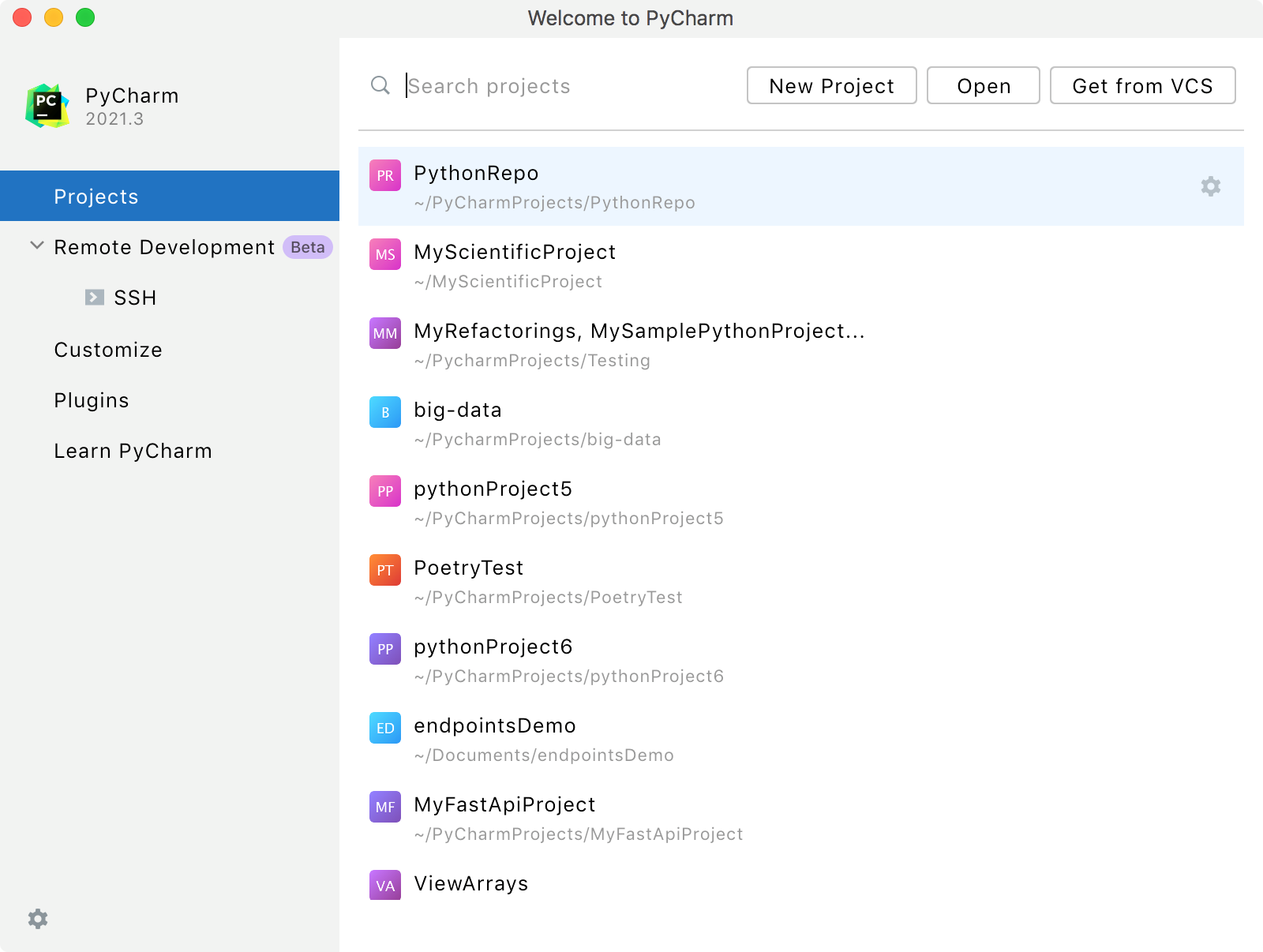Click the orange PT PoetryTest icon
This screenshot has width=1263, height=952.
click(385, 570)
